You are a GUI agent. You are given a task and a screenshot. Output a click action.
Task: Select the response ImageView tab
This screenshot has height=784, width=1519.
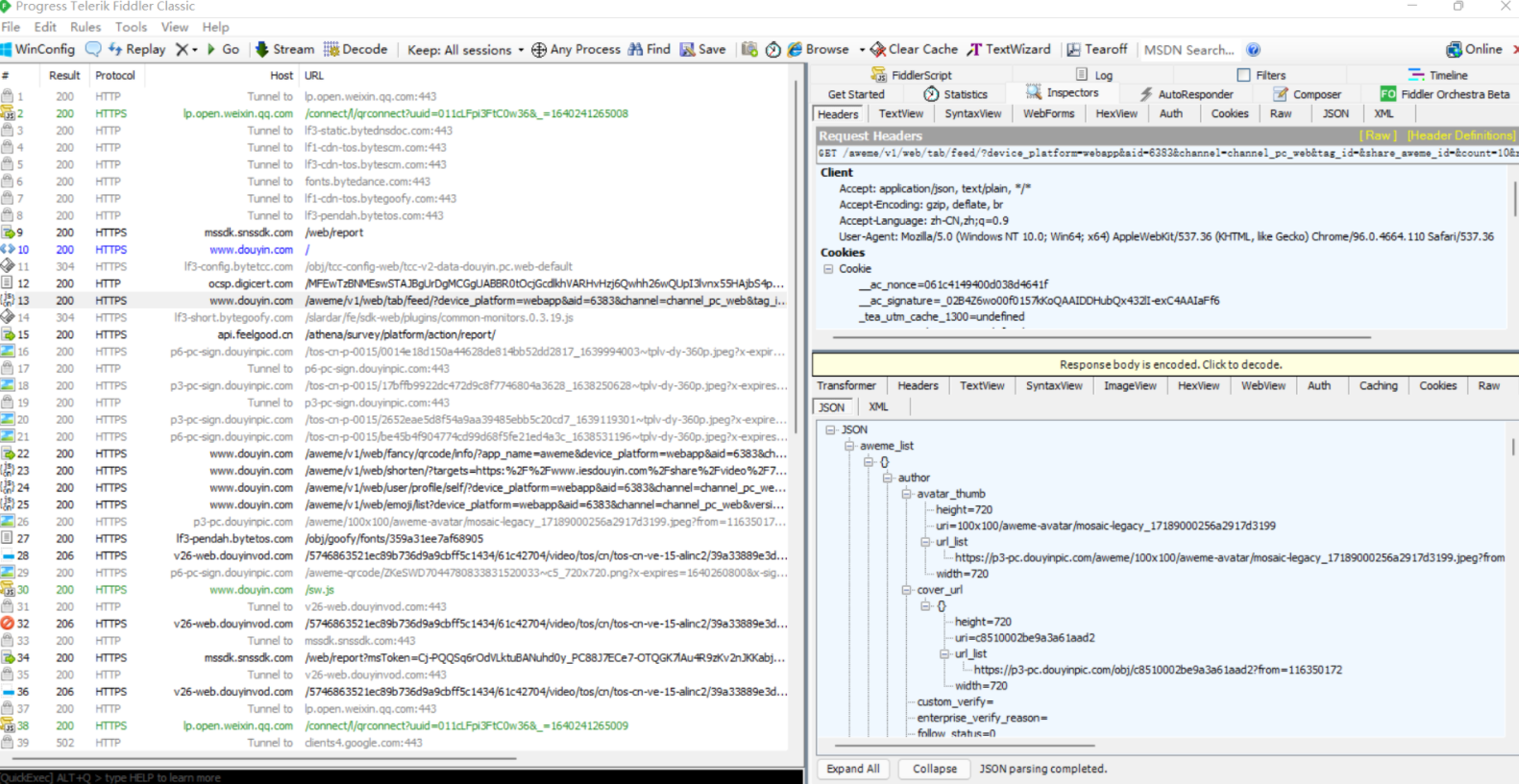(1130, 385)
